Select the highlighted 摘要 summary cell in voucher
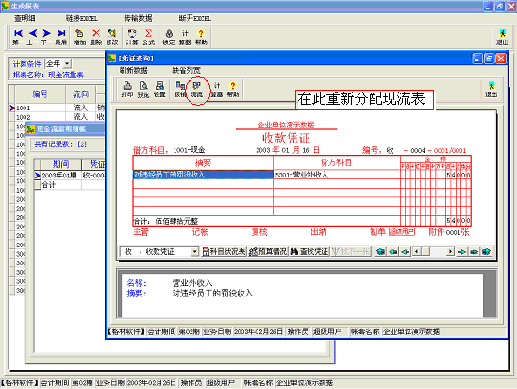The height and width of the screenshot is (389, 517). tap(203, 174)
